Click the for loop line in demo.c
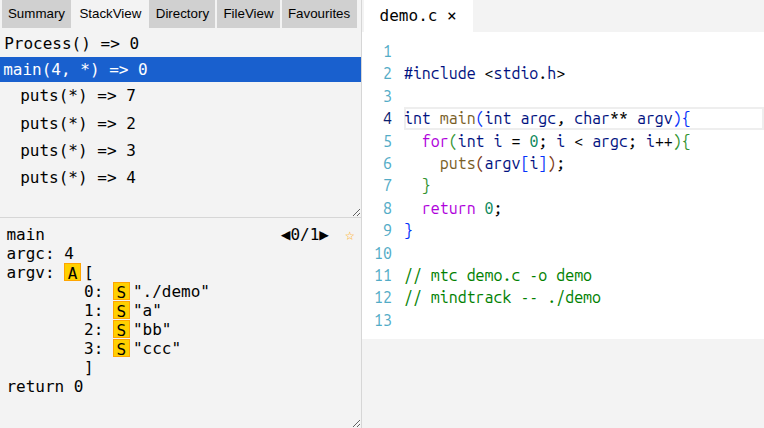The image size is (764, 428). 556,141
